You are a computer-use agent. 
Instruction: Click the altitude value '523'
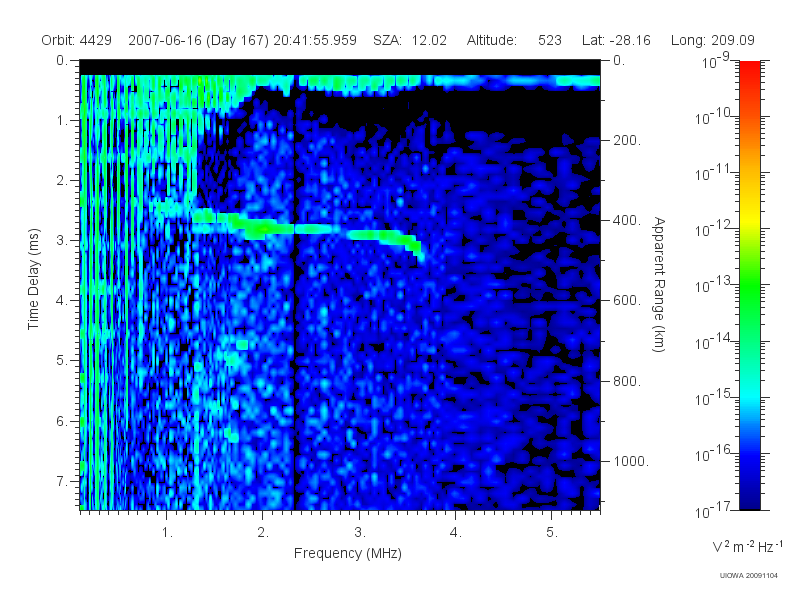pos(549,40)
